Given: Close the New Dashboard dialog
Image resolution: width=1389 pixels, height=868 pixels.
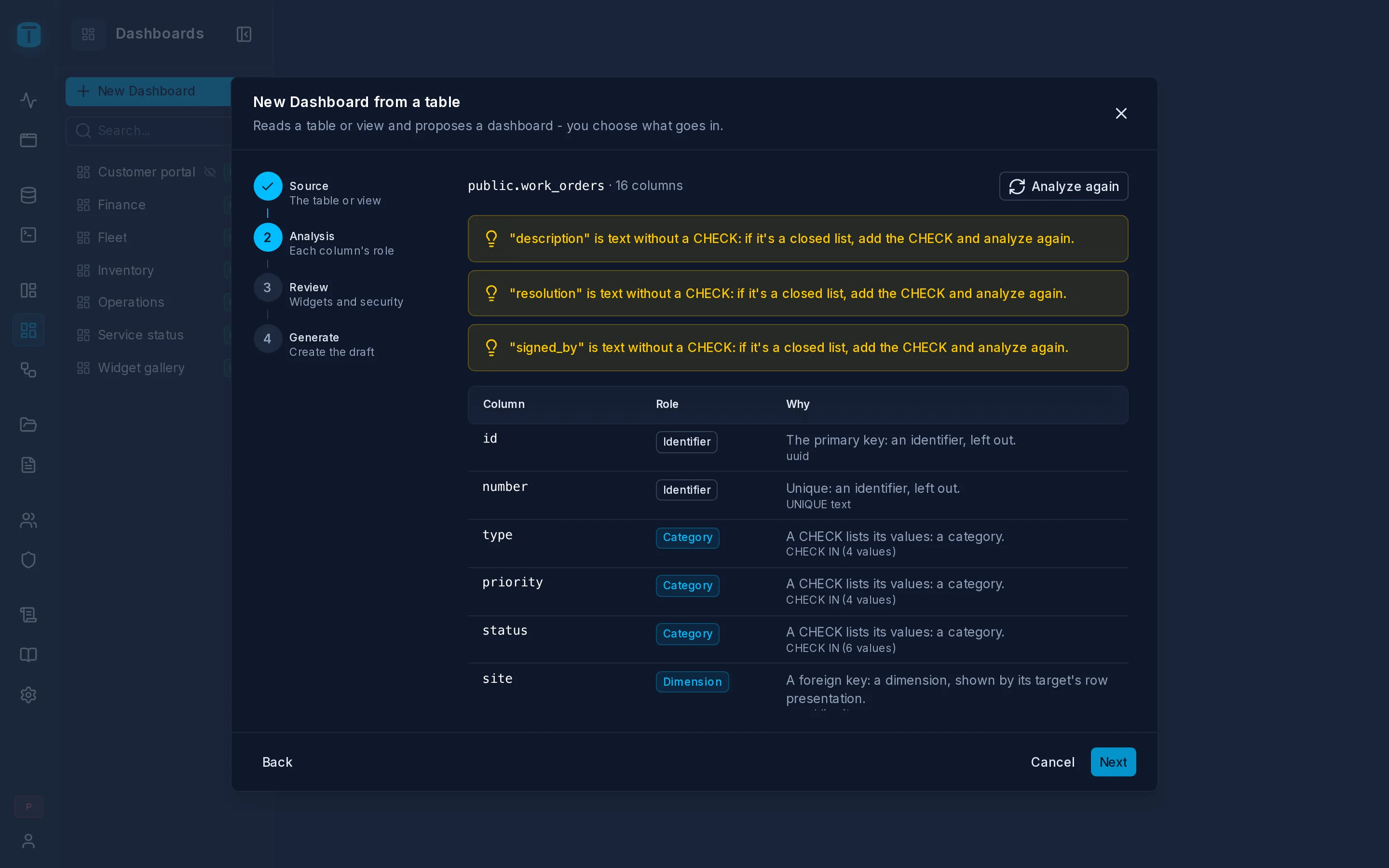Looking at the screenshot, I should point(1121,114).
